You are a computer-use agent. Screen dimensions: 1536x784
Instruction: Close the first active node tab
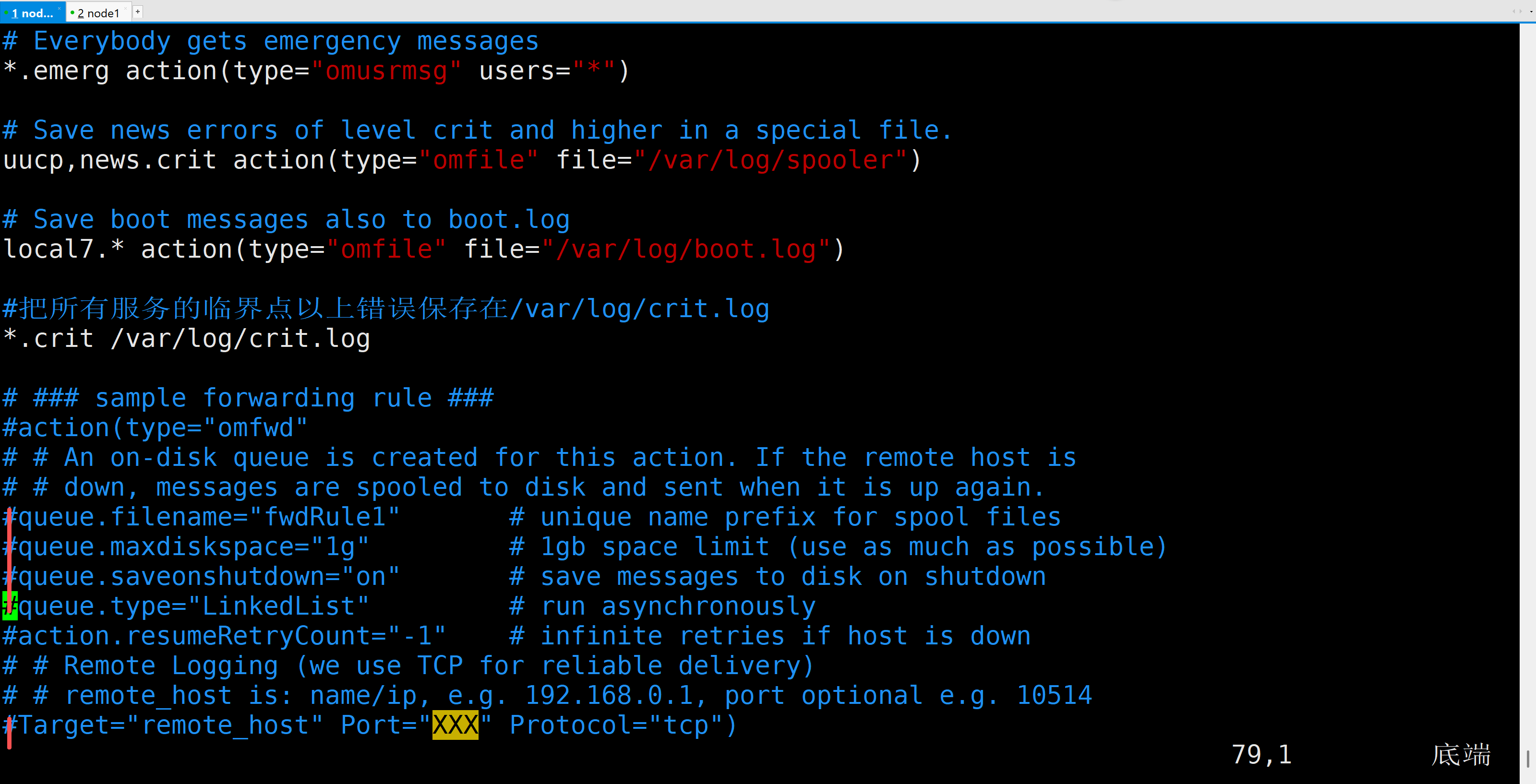(x=59, y=8)
